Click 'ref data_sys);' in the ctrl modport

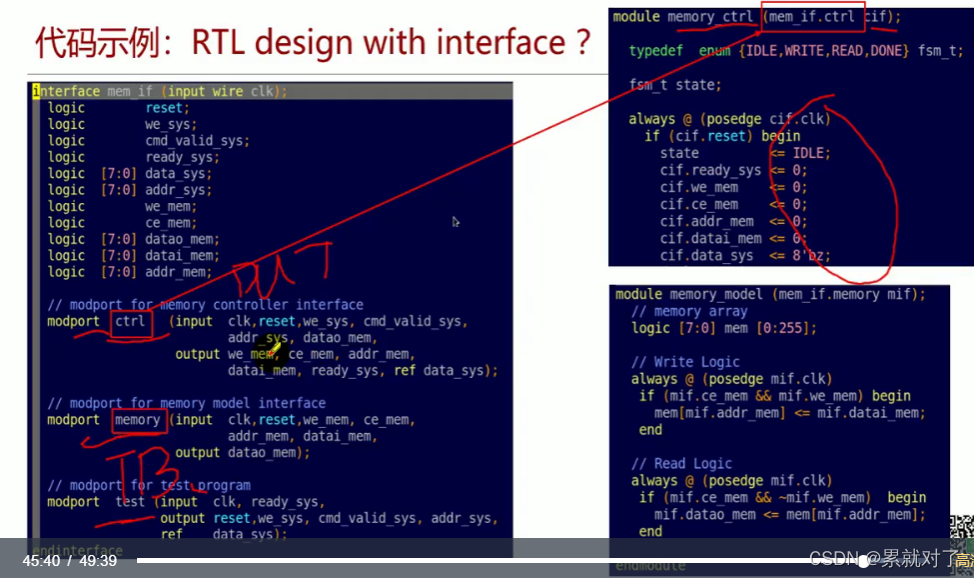tap(446, 370)
